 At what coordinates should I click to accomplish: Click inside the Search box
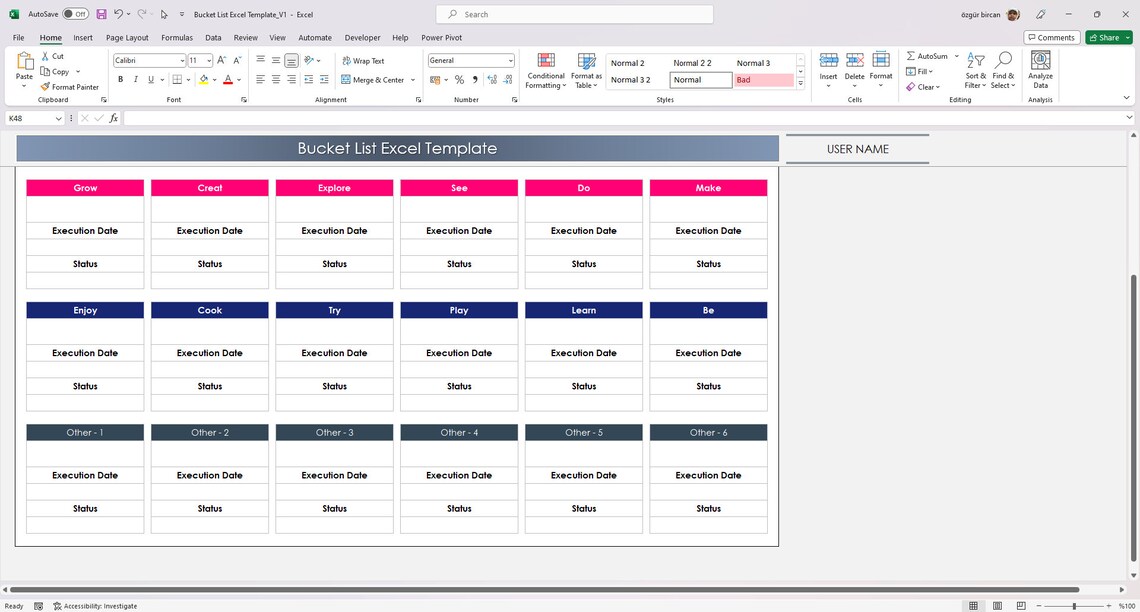(x=573, y=14)
